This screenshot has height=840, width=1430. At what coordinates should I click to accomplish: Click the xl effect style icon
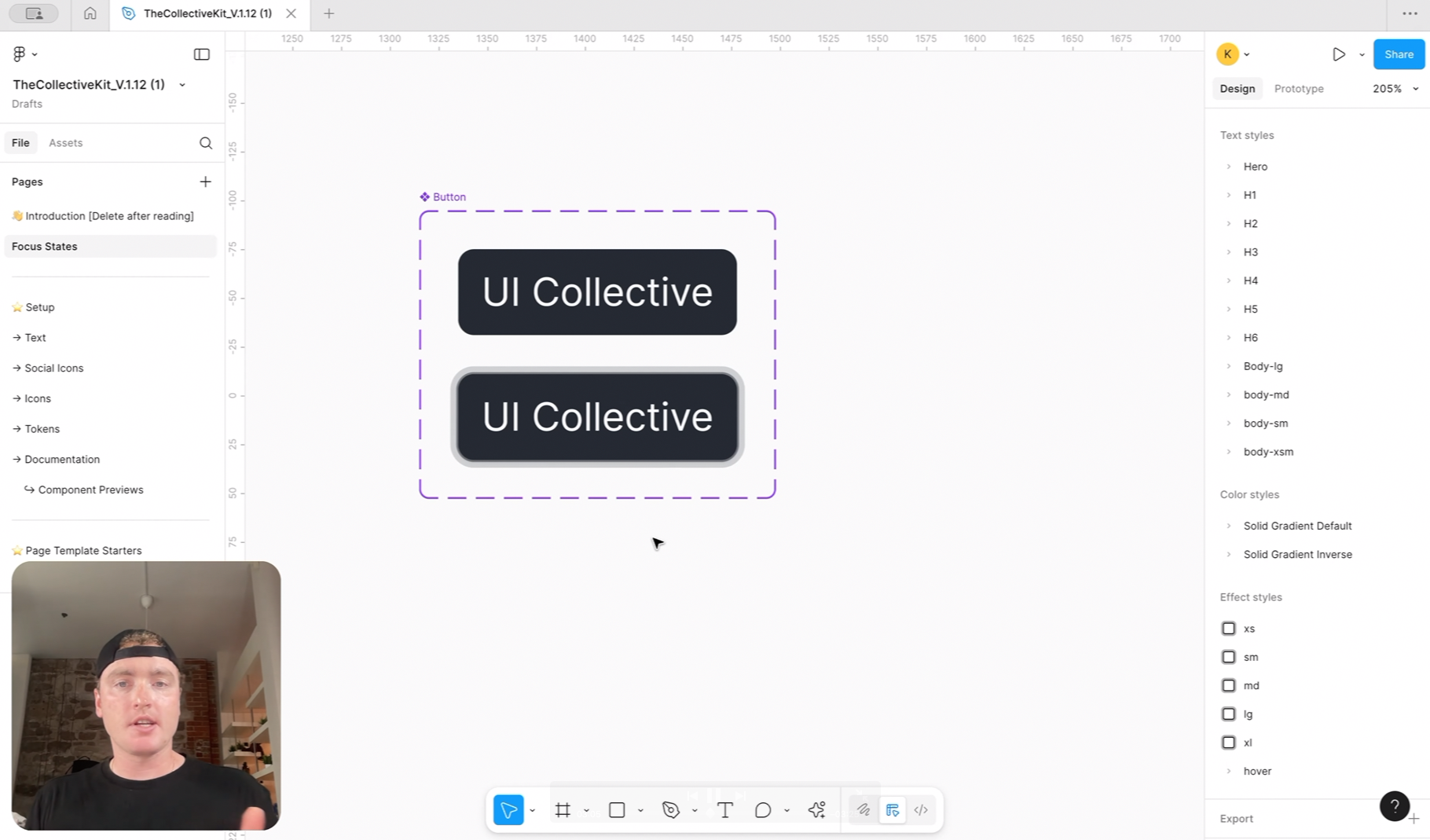[1229, 743]
